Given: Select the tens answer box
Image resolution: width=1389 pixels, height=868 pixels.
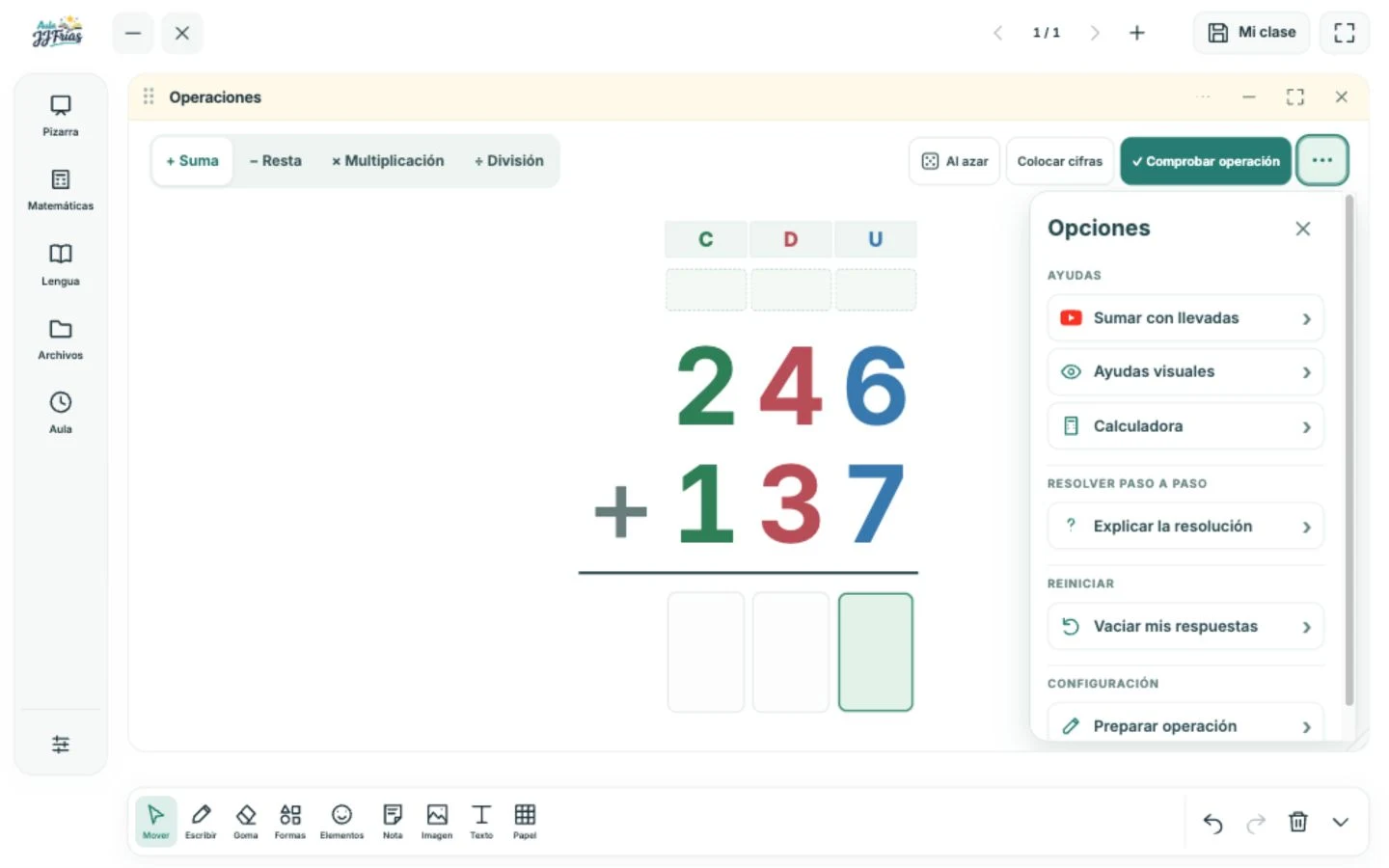Looking at the screenshot, I should (790, 652).
